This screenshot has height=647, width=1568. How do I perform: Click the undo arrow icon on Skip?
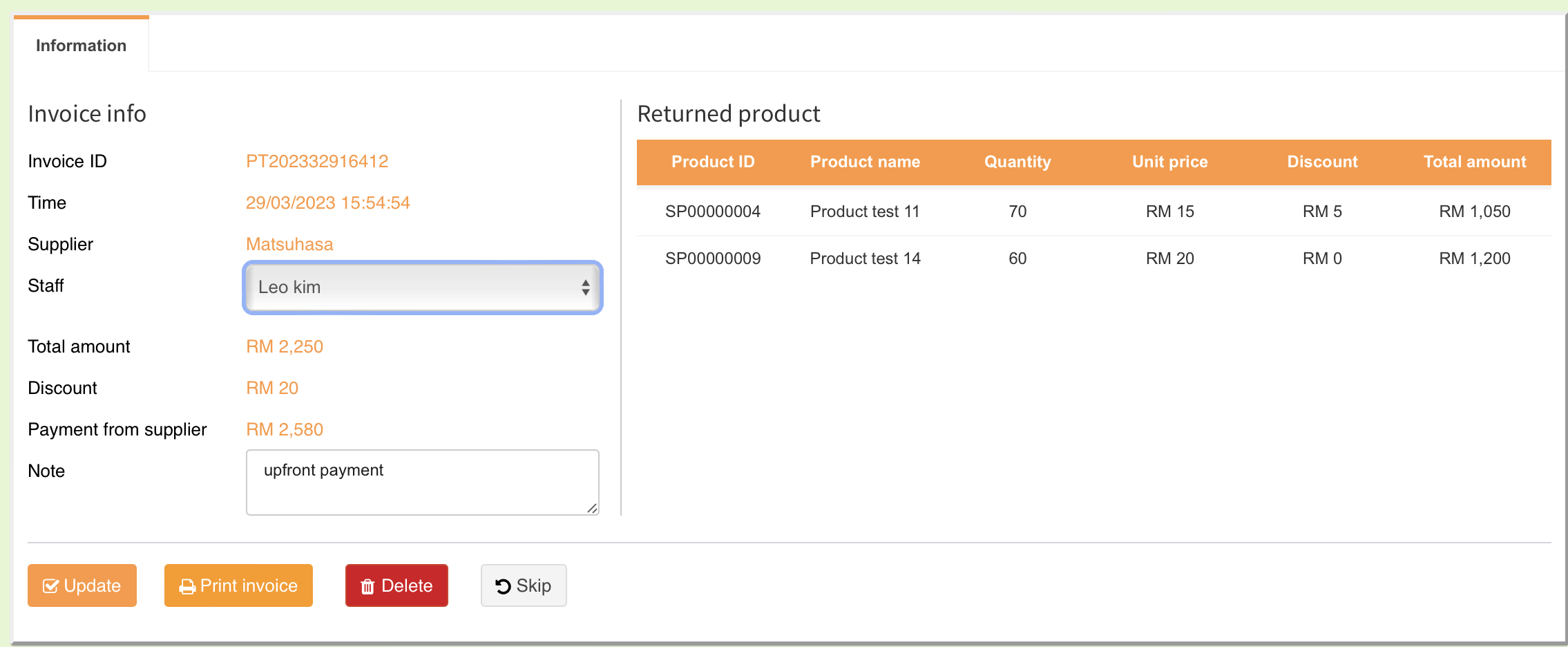click(503, 586)
